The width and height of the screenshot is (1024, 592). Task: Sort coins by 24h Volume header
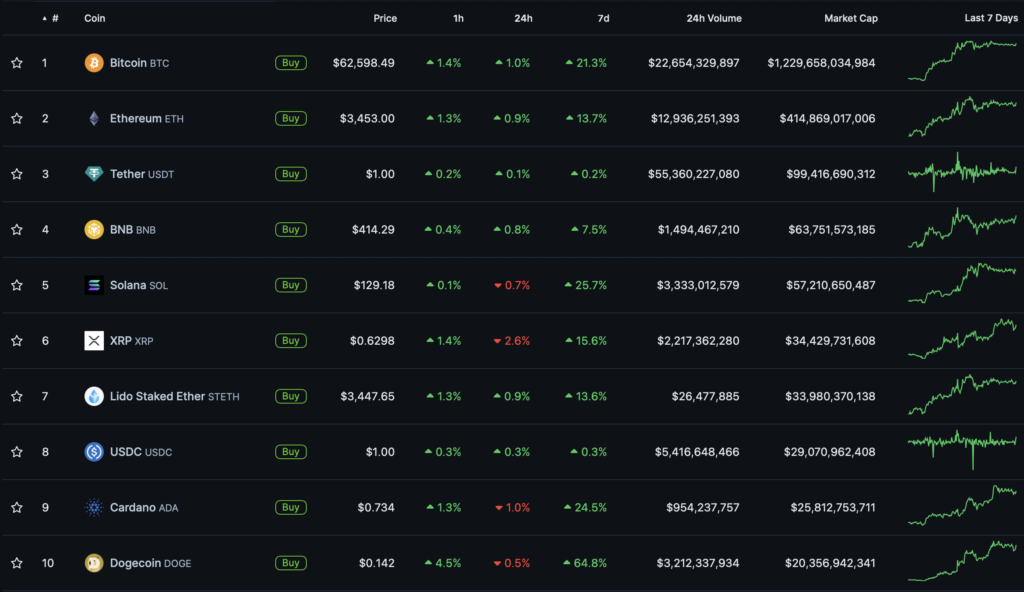714,18
